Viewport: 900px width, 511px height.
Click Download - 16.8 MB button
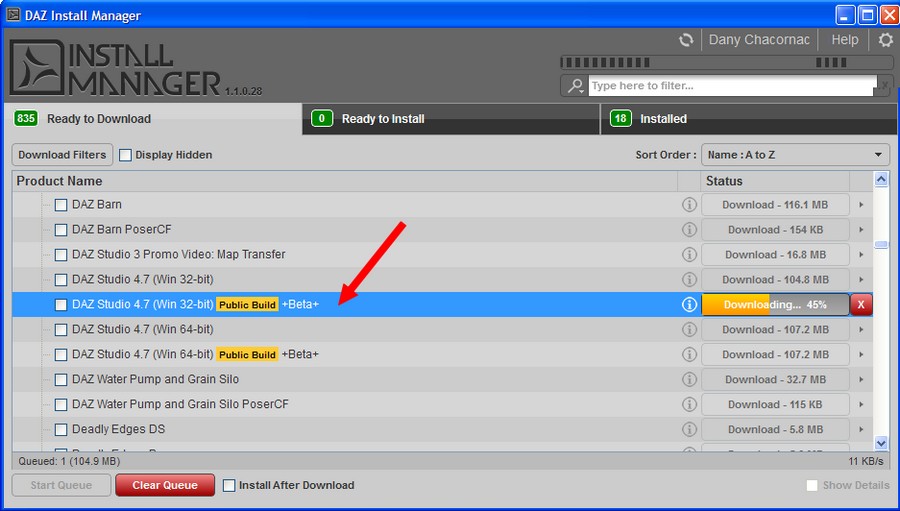(775, 255)
